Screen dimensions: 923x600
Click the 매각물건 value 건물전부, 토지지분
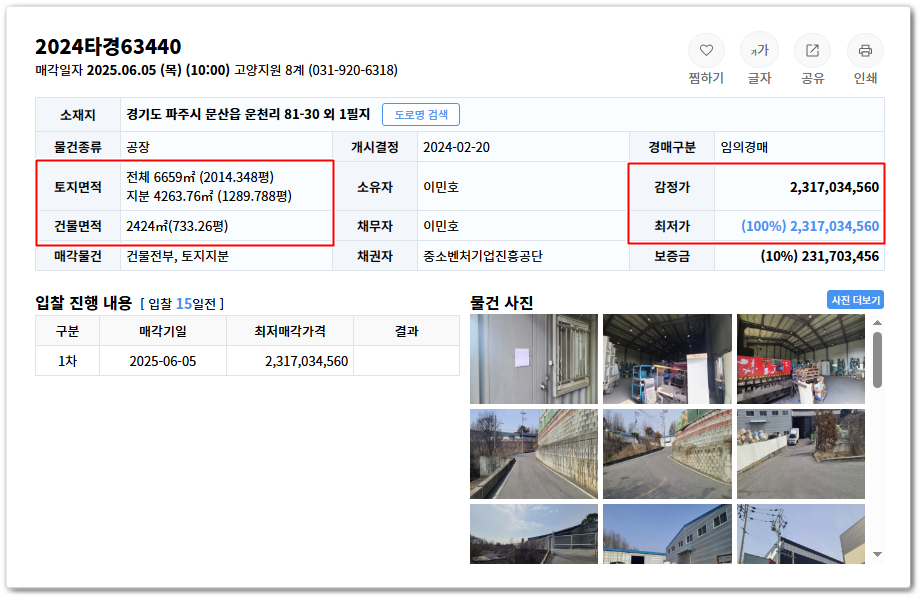pyautogui.click(x=177, y=256)
